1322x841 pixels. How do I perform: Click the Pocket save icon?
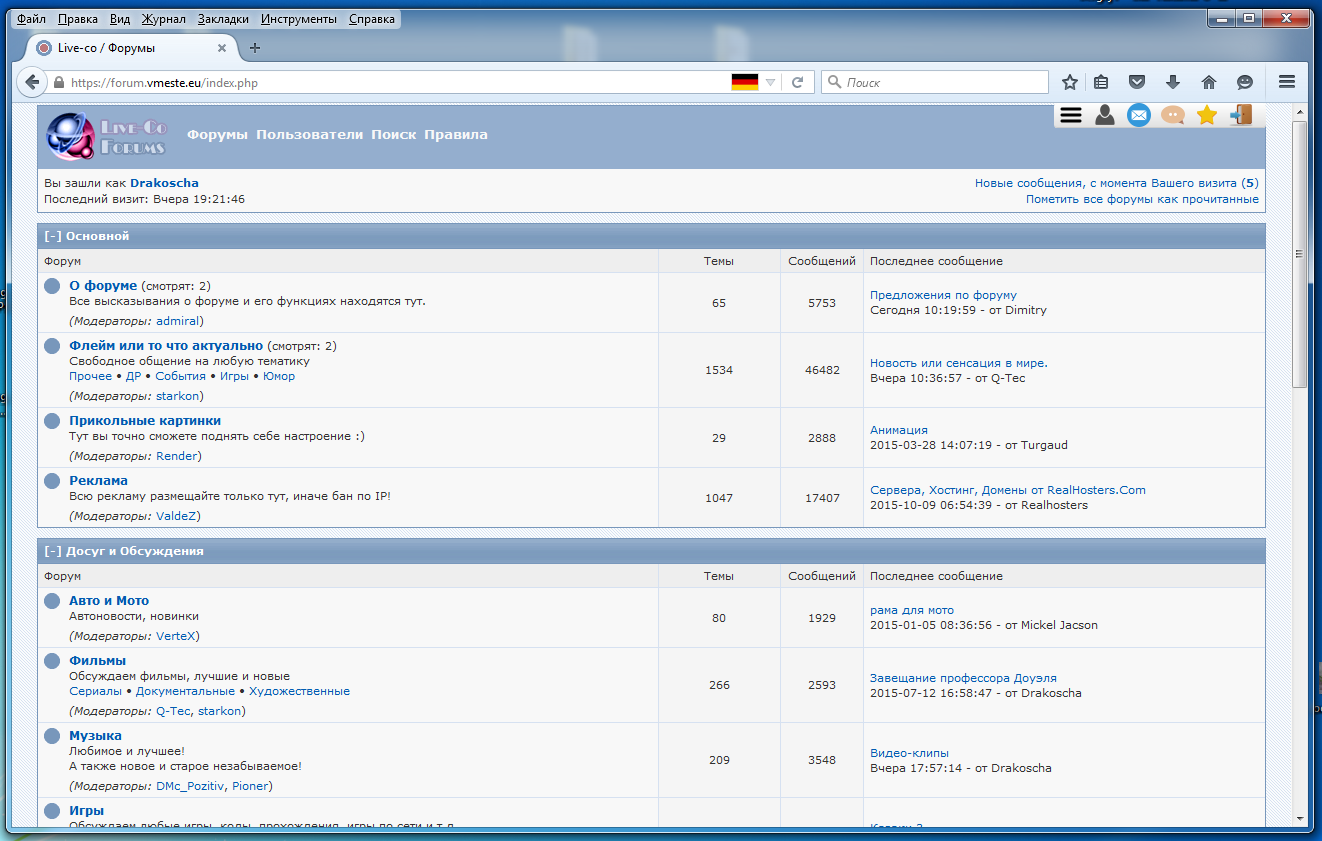click(1137, 83)
